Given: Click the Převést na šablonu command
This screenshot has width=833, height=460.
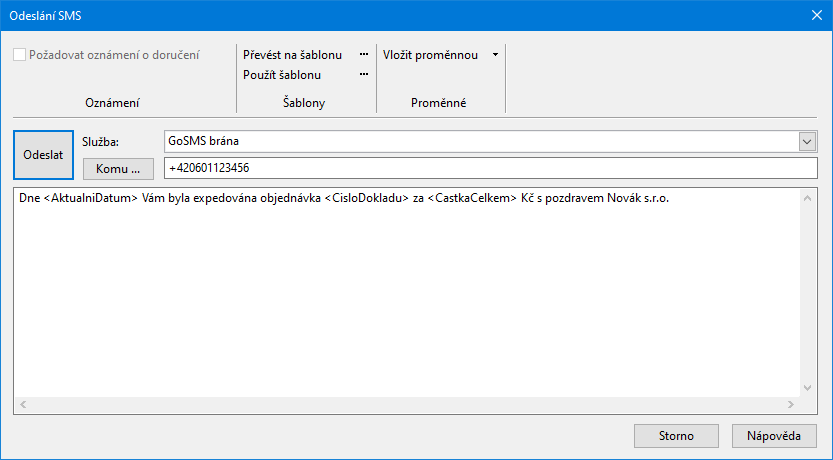Looking at the screenshot, I should pyautogui.click(x=293, y=54).
